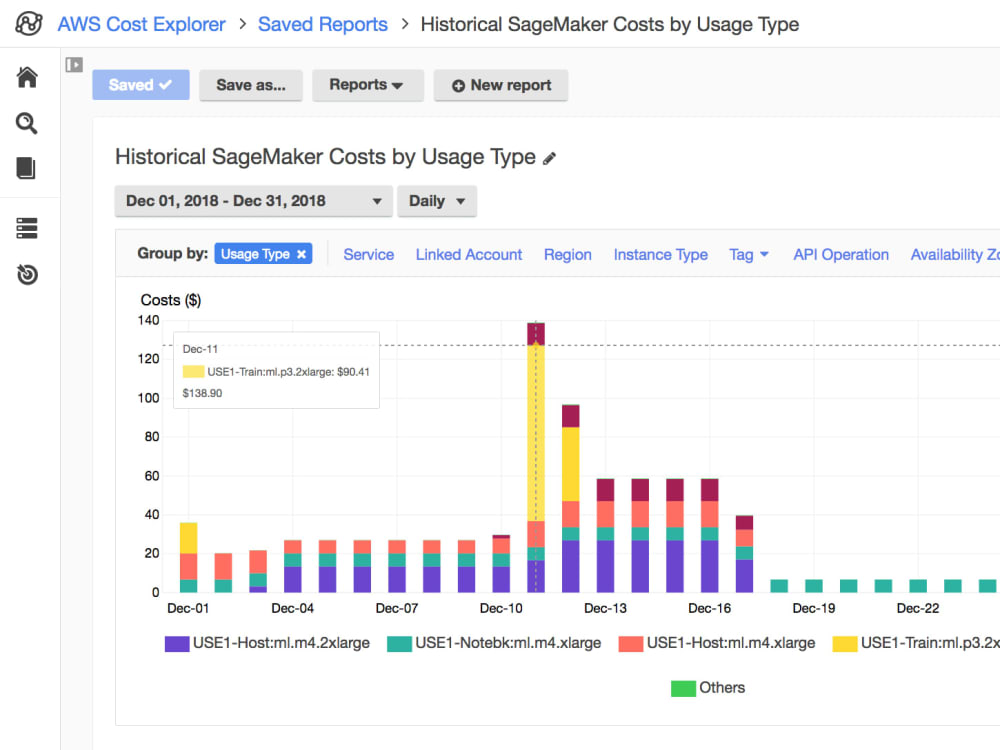Open the Cost Explorer home icon
Viewport: 1000px width, 750px height.
[27, 75]
